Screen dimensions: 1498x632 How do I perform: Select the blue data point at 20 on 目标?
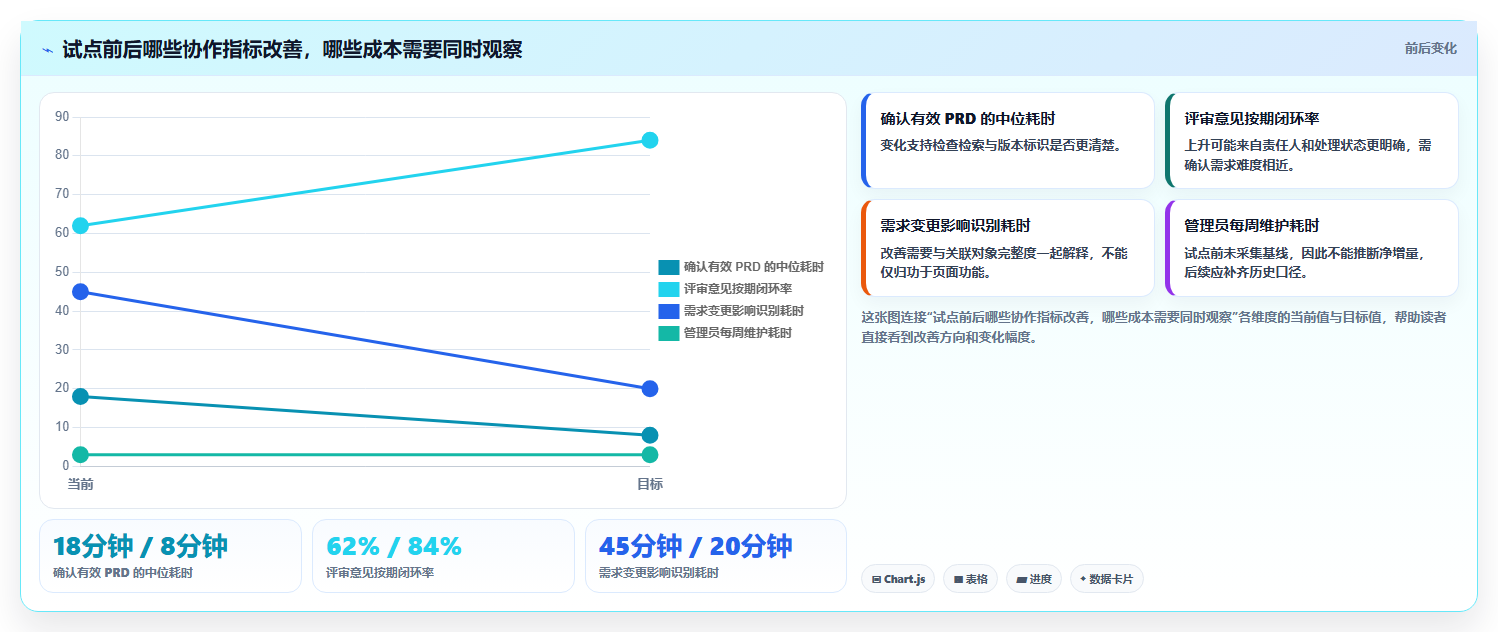coord(650,388)
